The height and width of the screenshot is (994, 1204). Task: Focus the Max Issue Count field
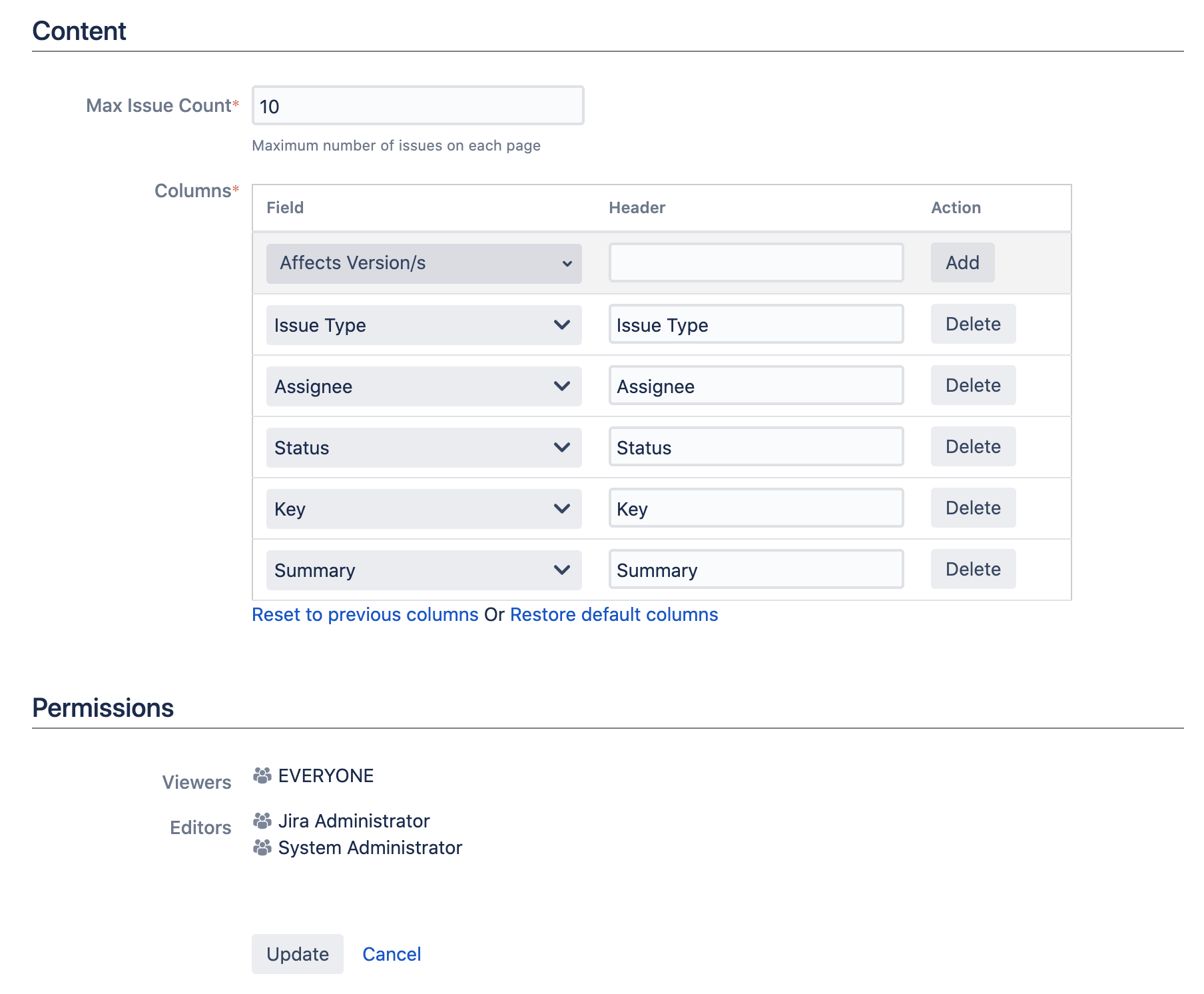418,106
